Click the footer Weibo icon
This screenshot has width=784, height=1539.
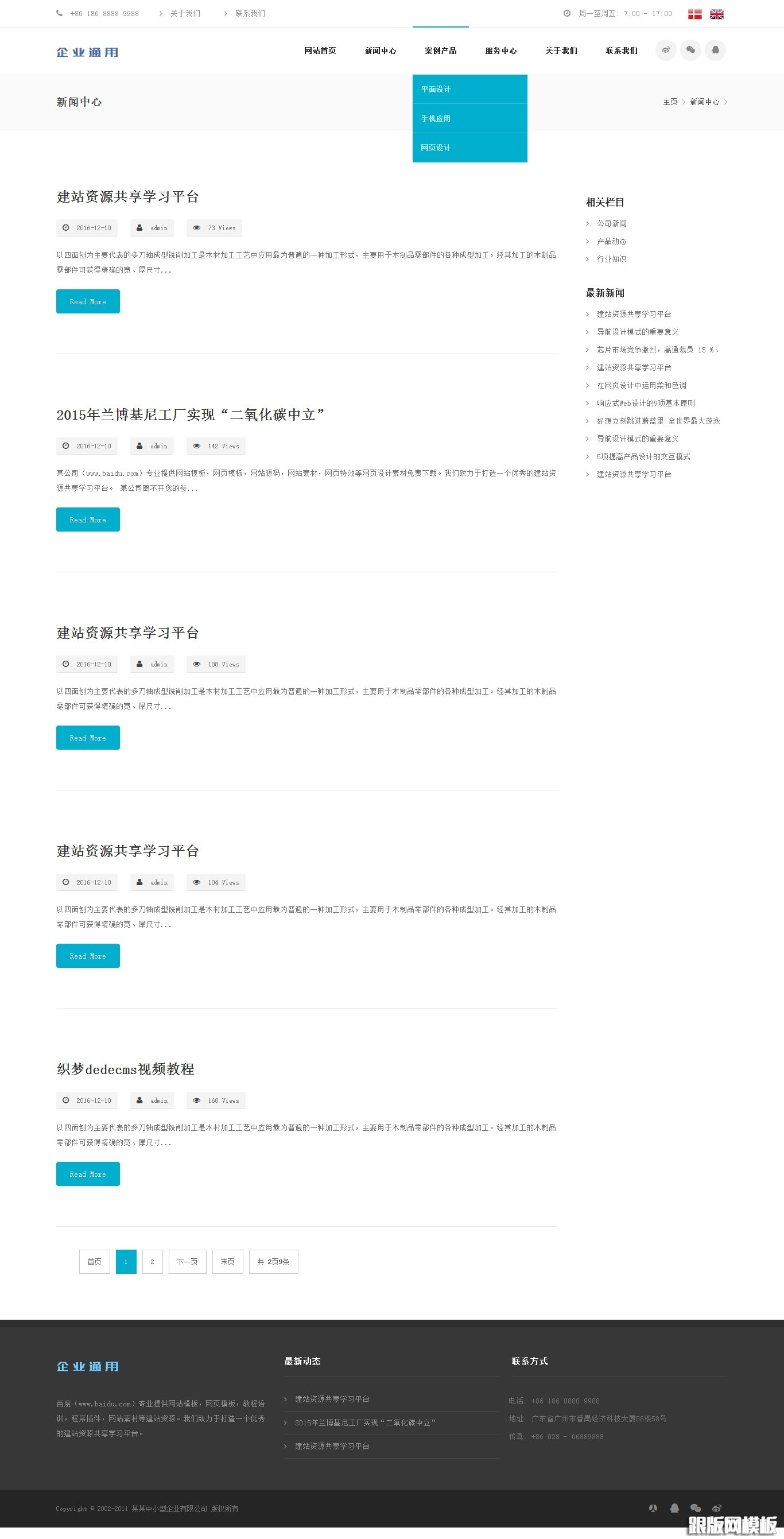[x=716, y=1508]
